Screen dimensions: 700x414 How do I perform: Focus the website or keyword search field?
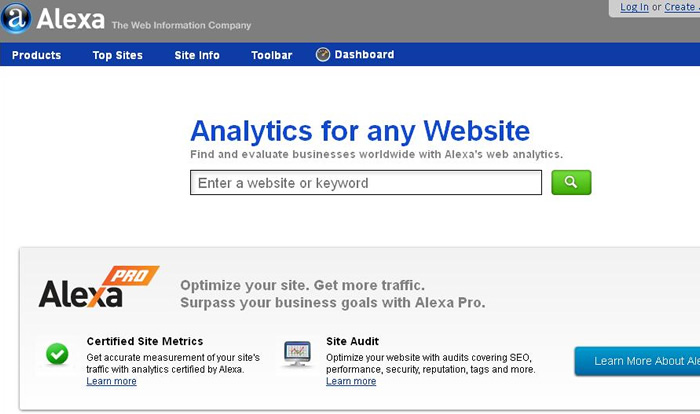365,183
